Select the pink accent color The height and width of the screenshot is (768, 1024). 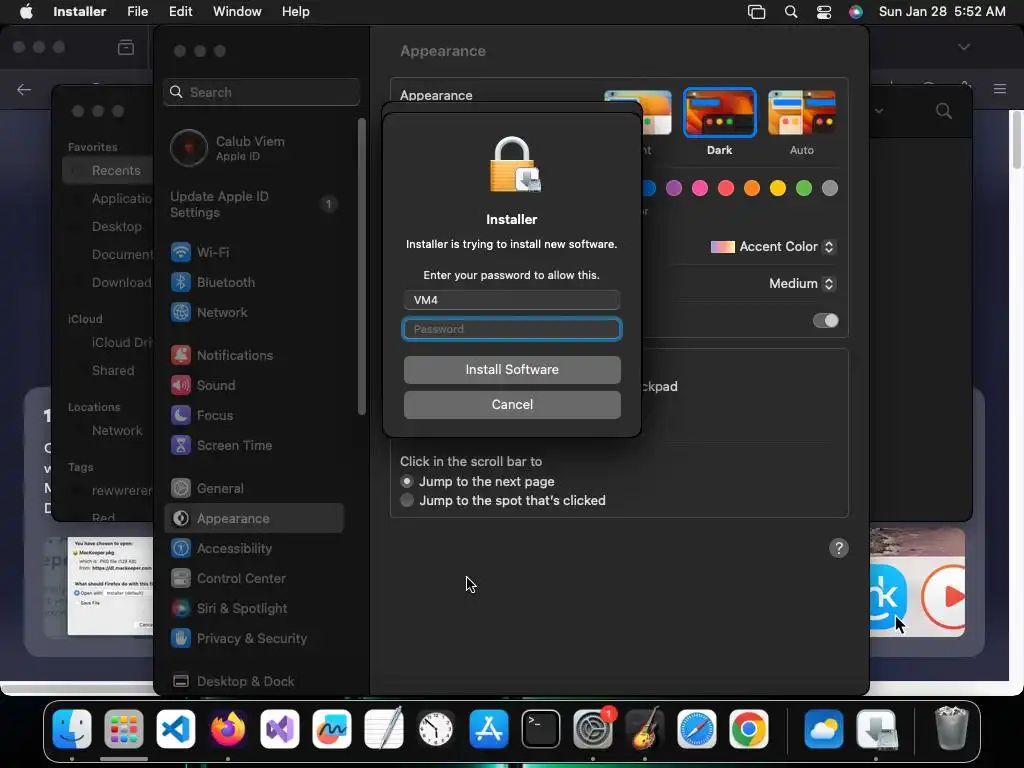coord(700,189)
